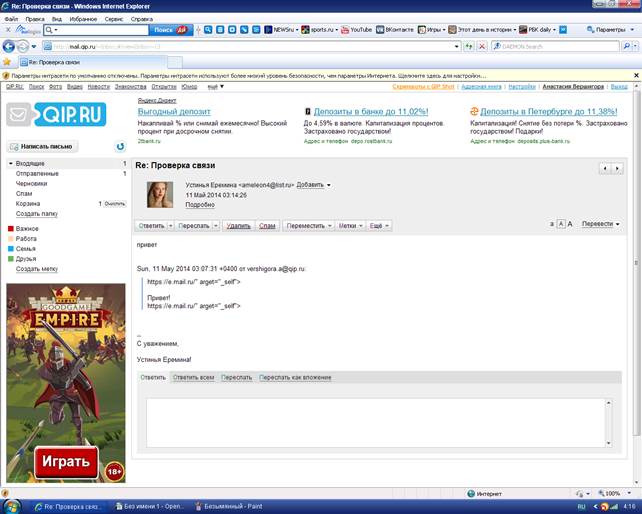This screenshot has height=514, width=642.
Task: Open the Переслать dropdown arrow
Action: pyautogui.click(x=215, y=226)
